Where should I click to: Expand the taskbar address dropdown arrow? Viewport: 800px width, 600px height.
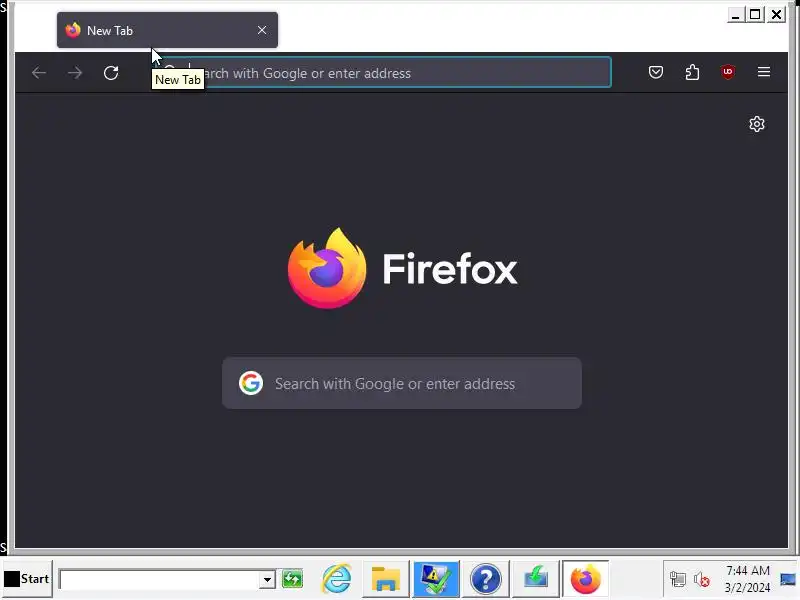pos(267,580)
